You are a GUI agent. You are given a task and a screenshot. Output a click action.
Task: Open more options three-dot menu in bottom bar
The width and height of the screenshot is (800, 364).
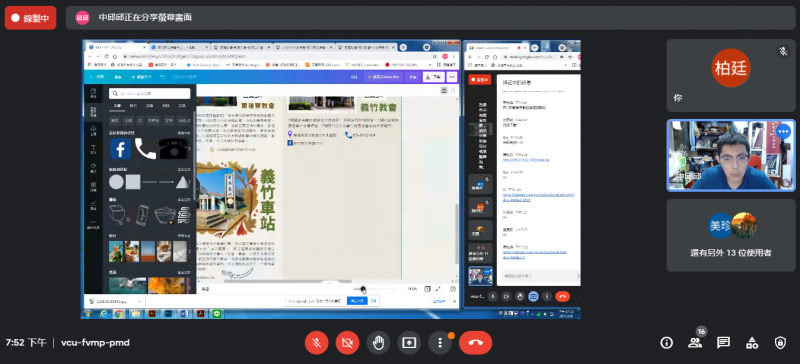(x=440, y=343)
